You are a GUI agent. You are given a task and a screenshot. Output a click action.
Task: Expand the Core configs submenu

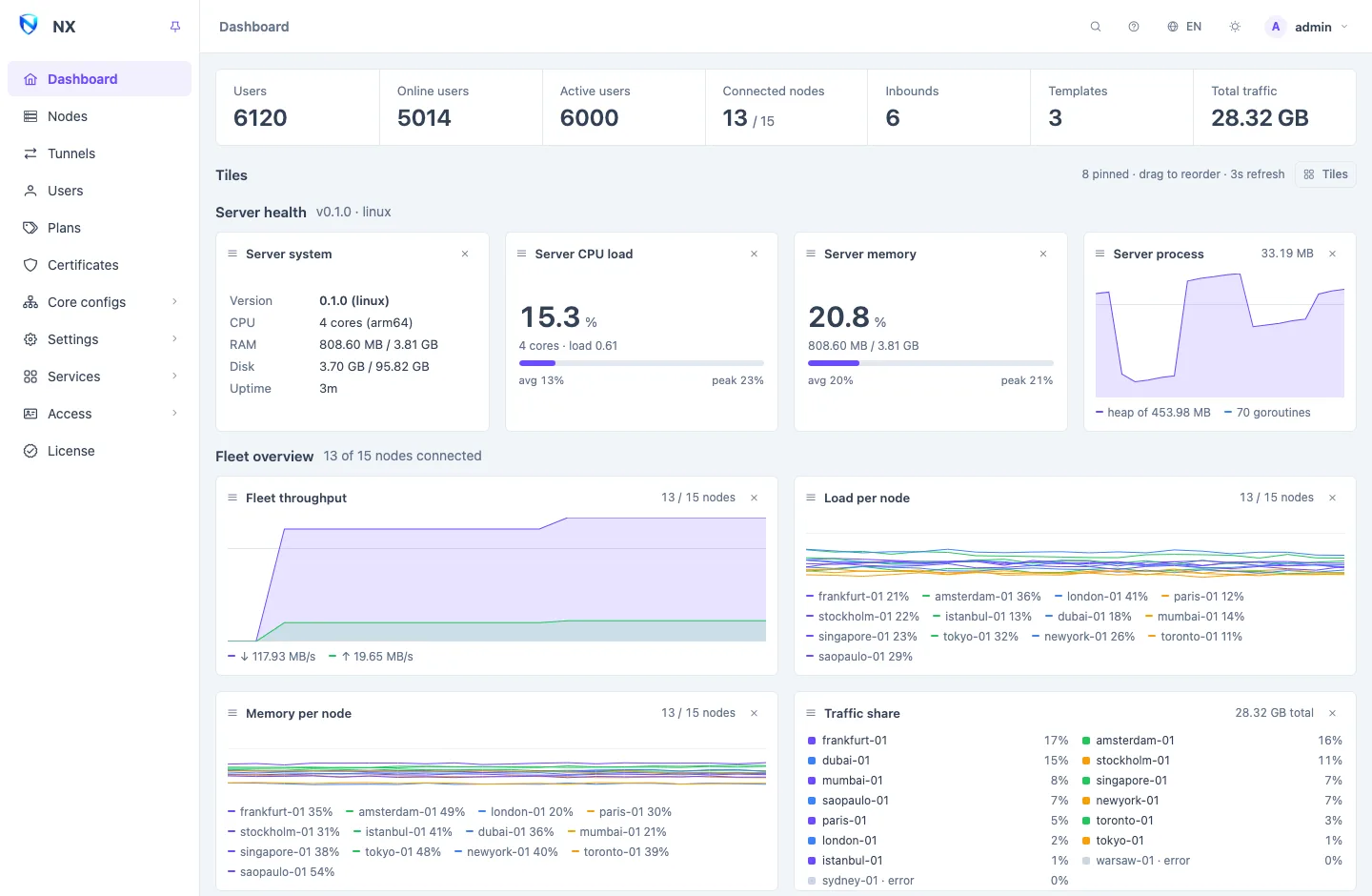point(99,302)
